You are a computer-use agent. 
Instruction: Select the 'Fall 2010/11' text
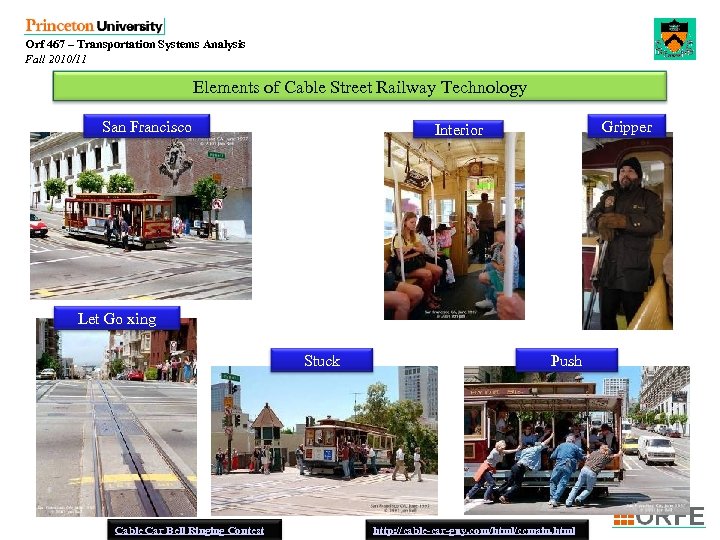(56, 59)
